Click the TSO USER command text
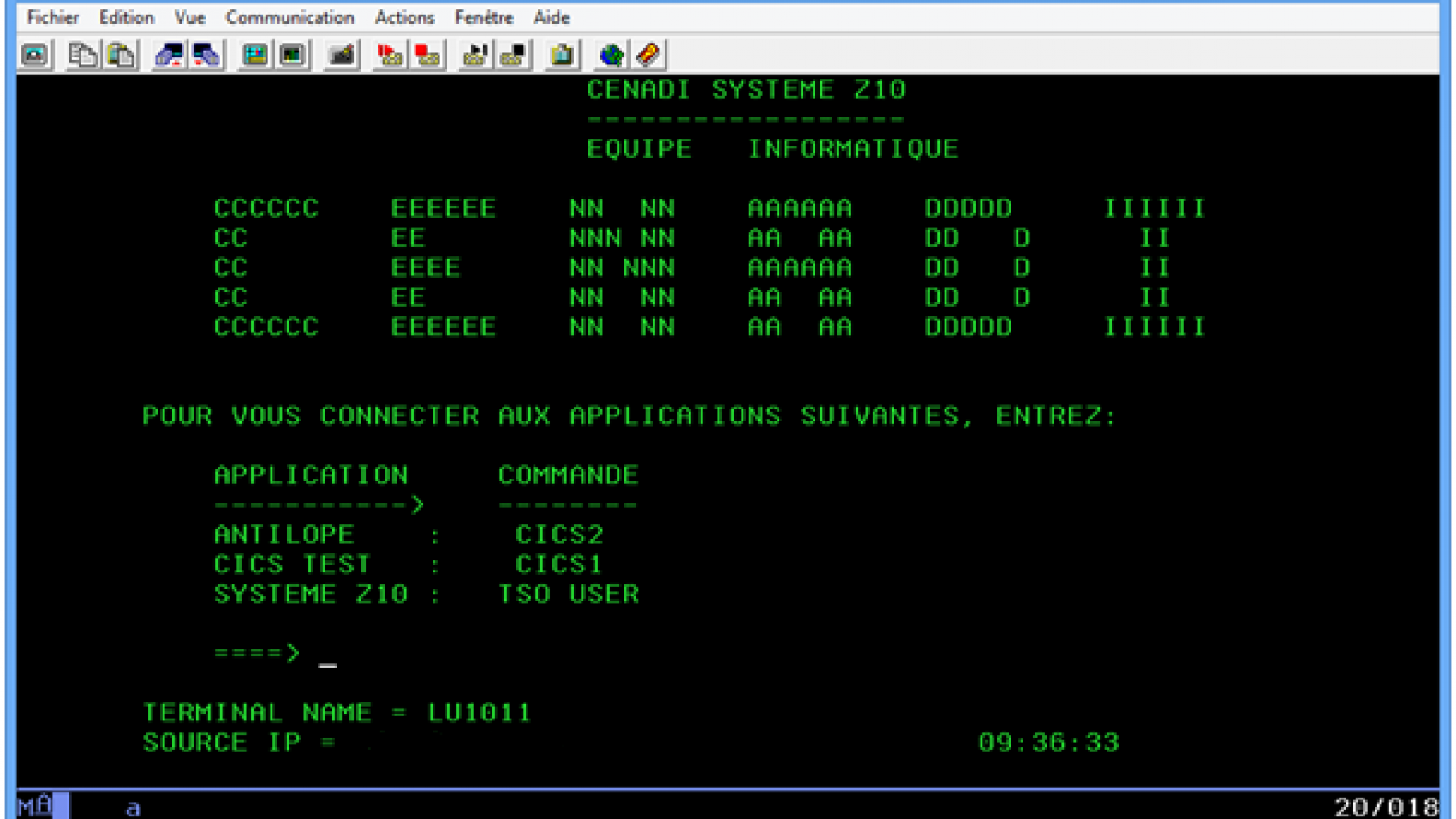1456x819 pixels. coord(569,595)
